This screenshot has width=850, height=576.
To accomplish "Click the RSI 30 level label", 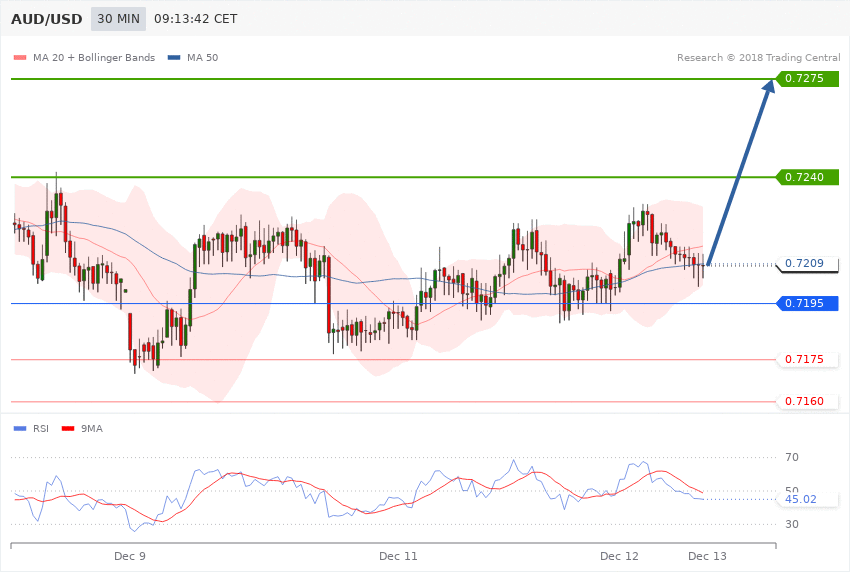I will click(x=792, y=524).
